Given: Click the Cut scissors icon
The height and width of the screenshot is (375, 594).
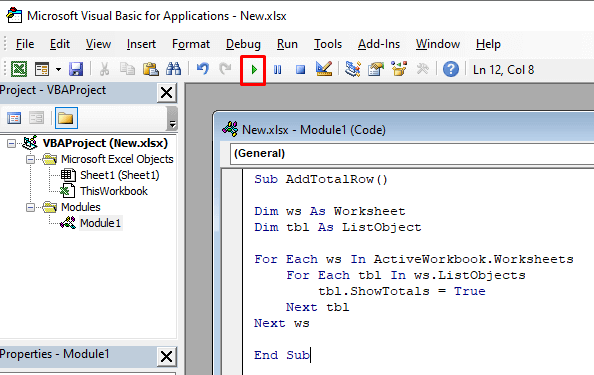Looking at the screenshot, I should pyautogui.click(x=104, y=69).
